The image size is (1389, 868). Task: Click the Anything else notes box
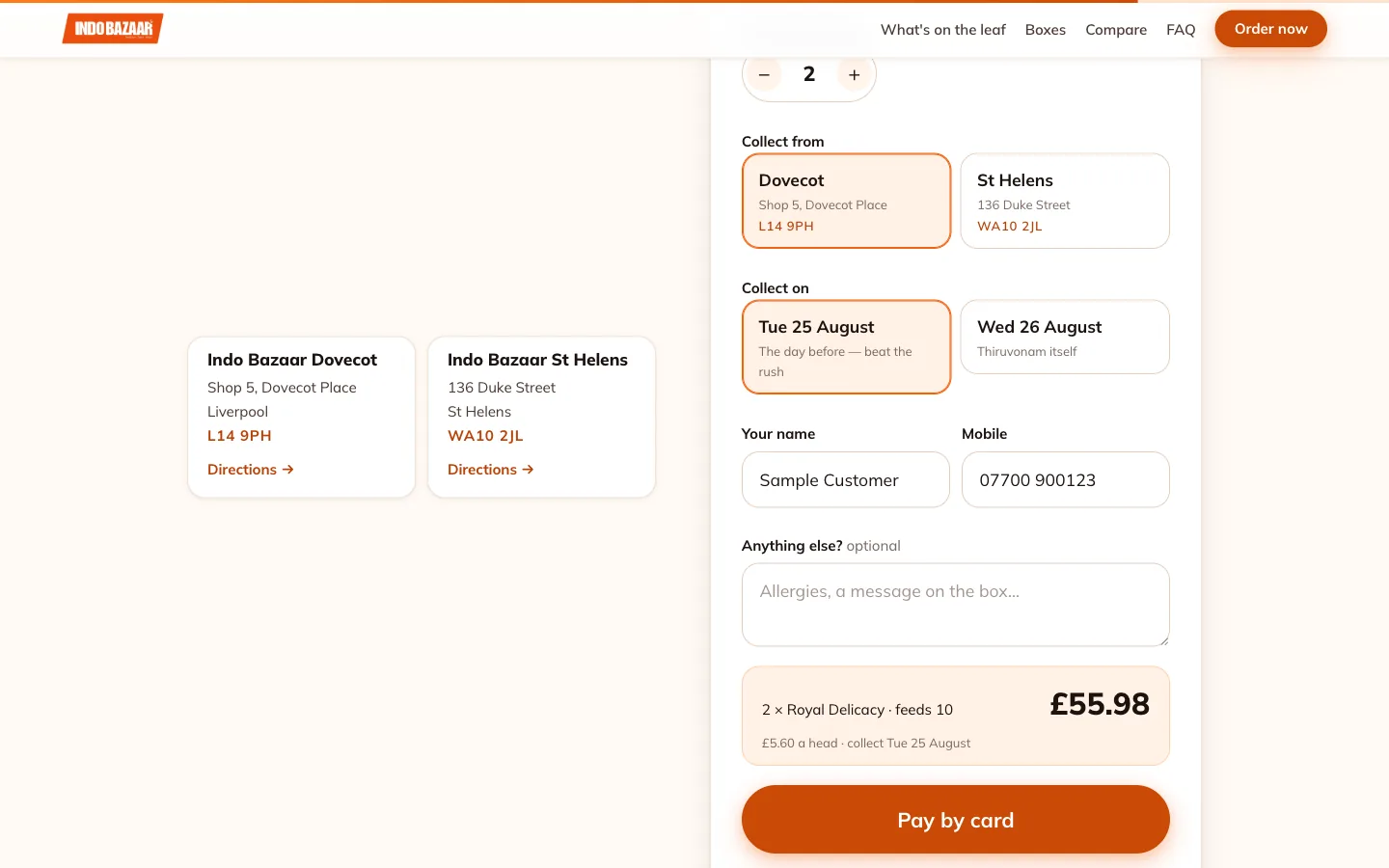click(x=956, y=605)
